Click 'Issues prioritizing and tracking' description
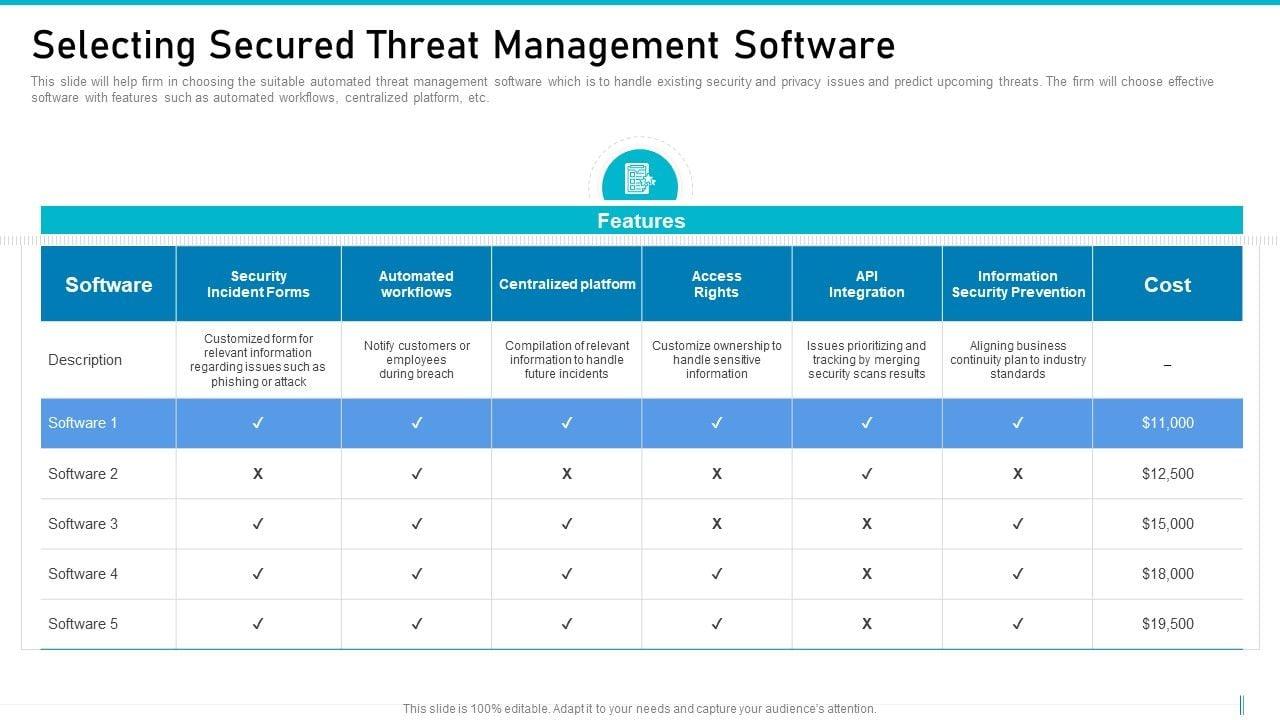 (867, 360)
